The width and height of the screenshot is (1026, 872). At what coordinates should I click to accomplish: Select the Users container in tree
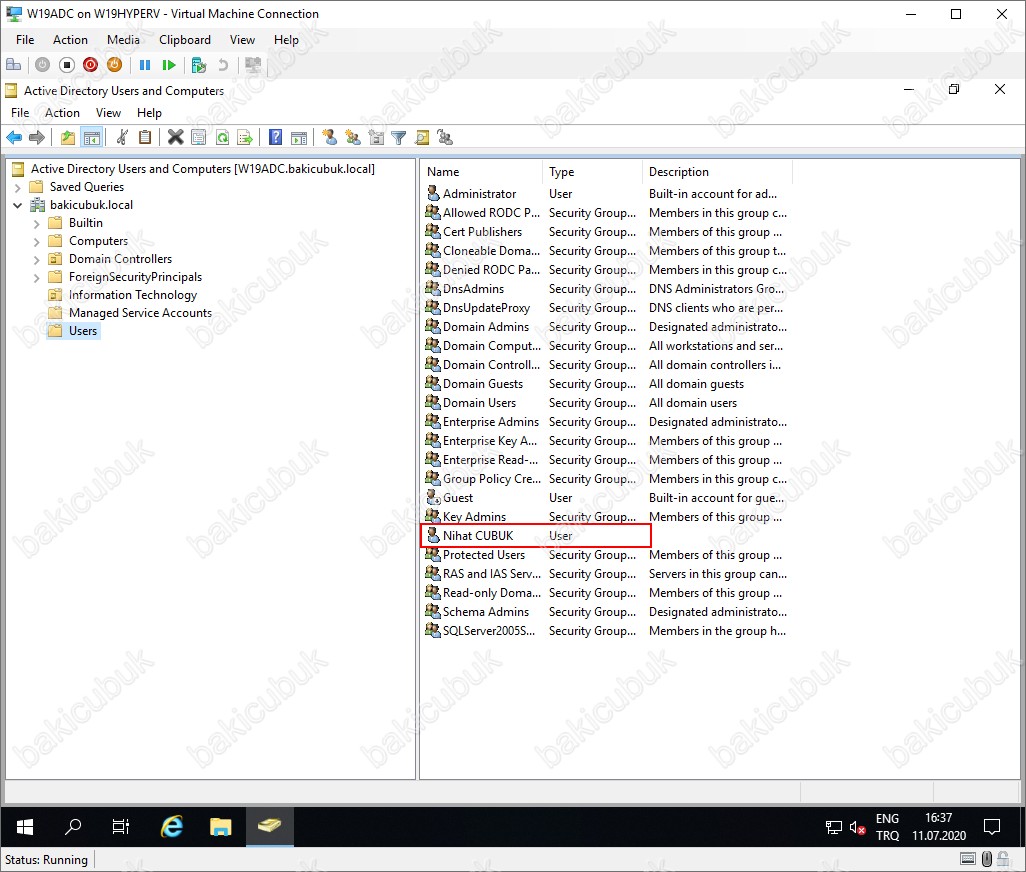82,331
